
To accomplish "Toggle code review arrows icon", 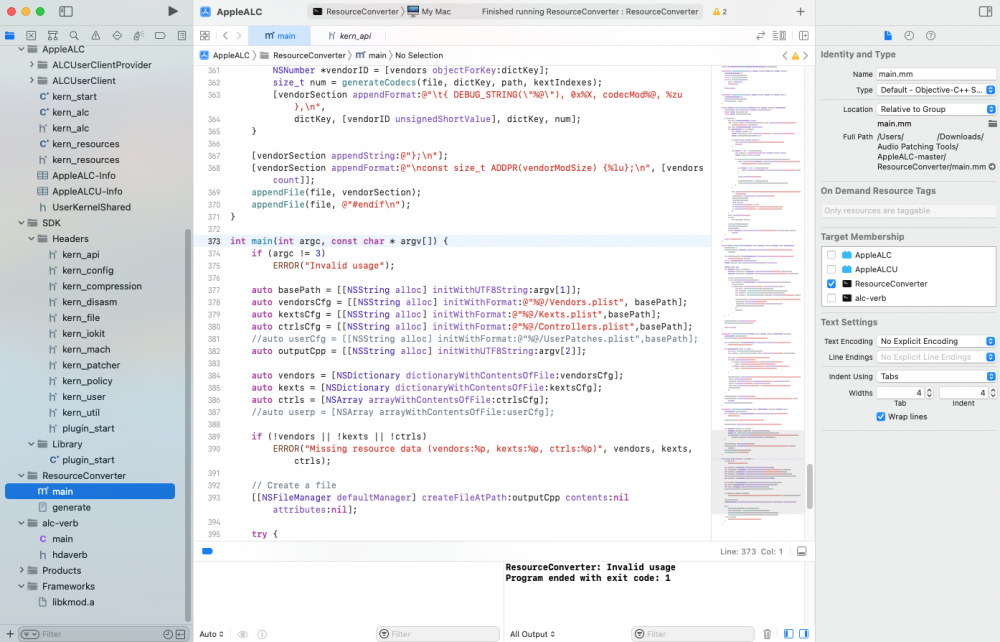I will pos(760,36).
